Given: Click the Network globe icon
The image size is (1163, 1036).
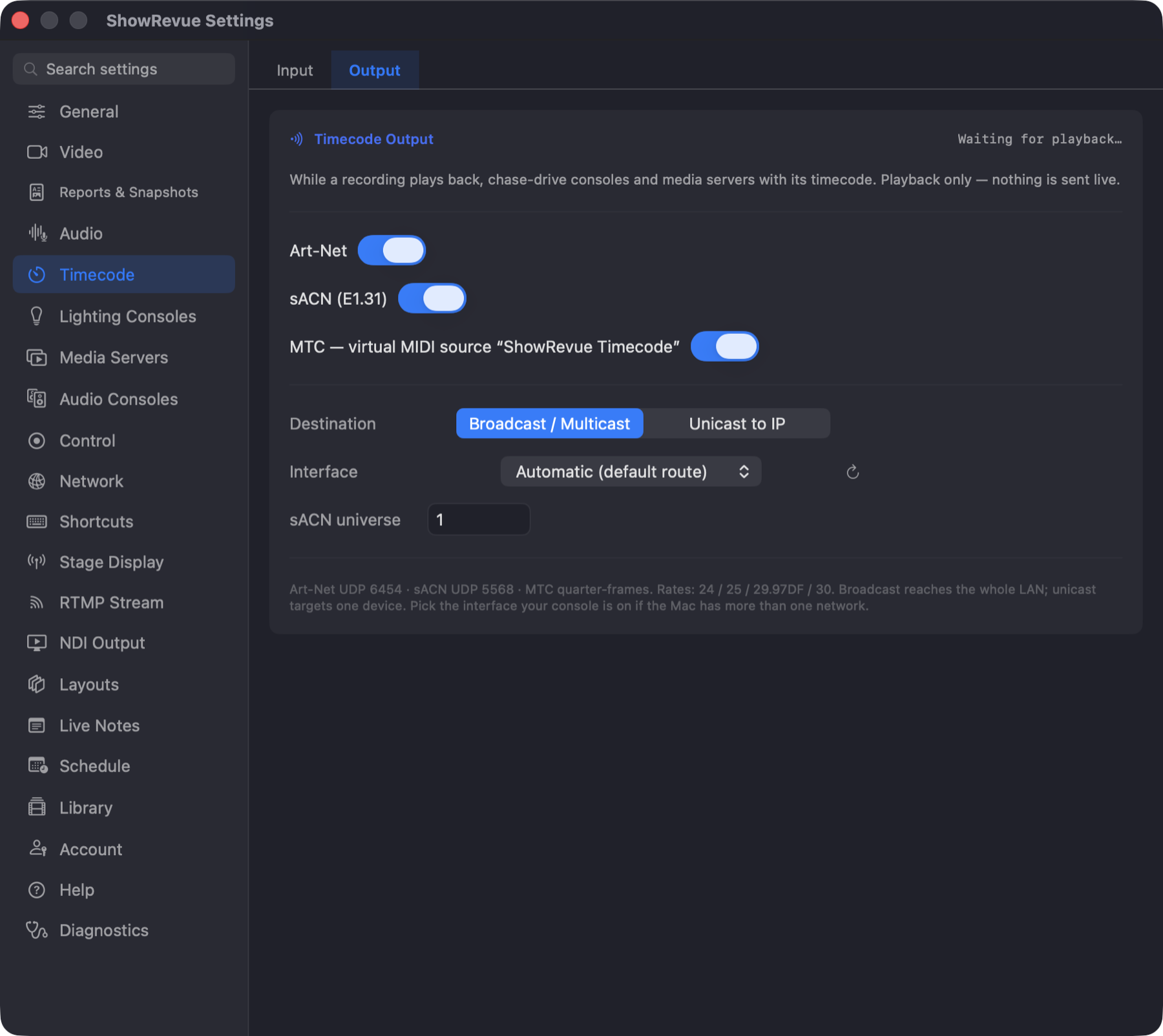Looking at the screenshot, I should pyautogui.click(x=37, y=481).
